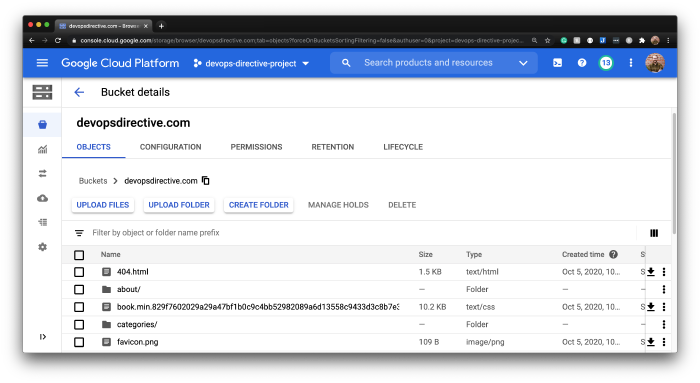Open Storage settings gear in sidebar

[42, 247]
